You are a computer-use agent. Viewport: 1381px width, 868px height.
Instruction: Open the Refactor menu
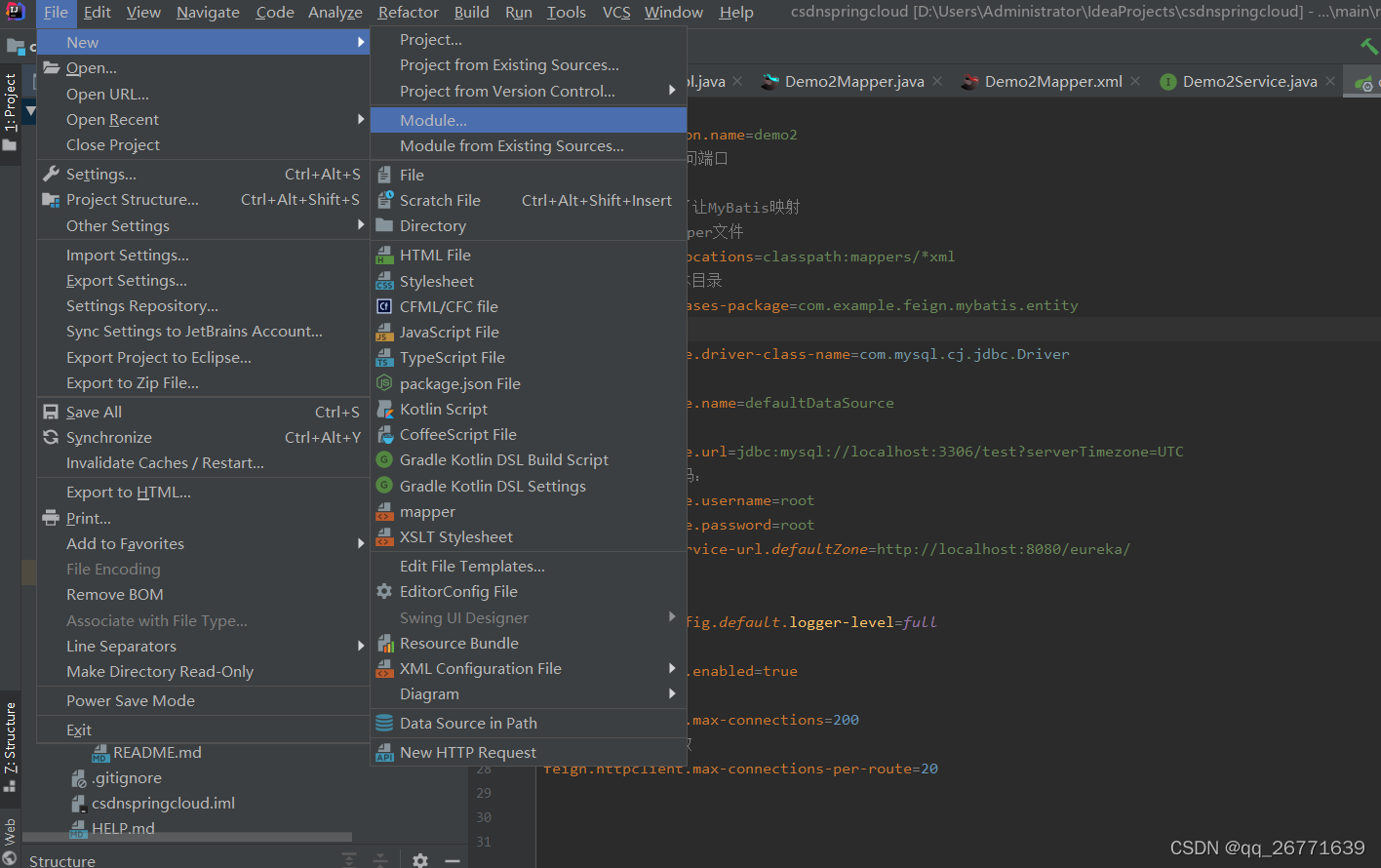point(409,12)
